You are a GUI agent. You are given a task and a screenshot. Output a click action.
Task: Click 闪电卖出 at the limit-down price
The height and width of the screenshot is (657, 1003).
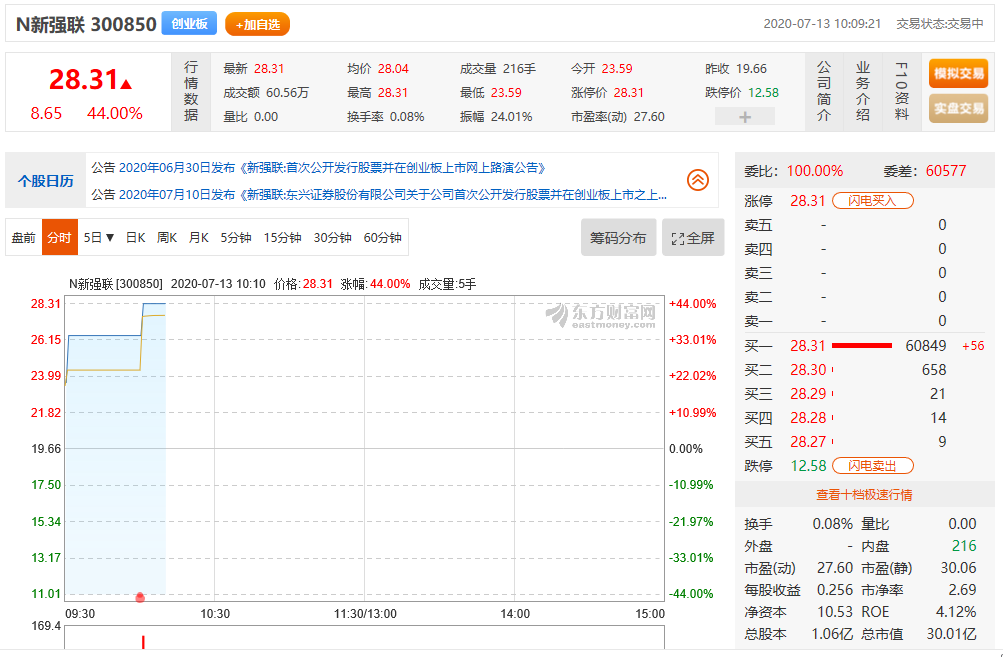[873, 466]
